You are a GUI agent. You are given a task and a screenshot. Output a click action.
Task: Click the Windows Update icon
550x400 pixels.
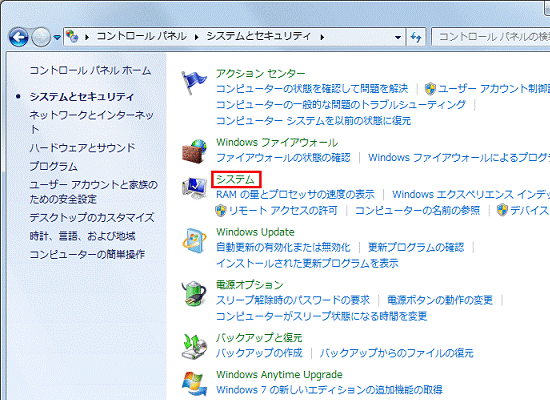[194, 241]
